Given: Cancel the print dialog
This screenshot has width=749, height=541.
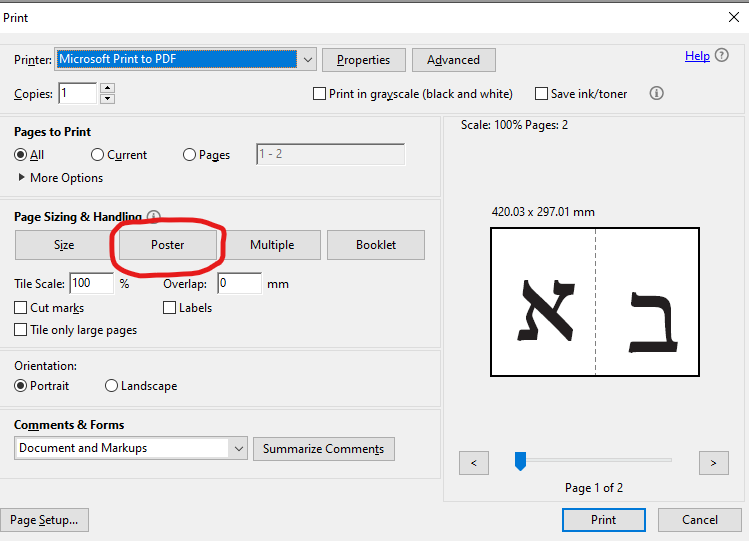Looking at the screenshot, I should pyautogui.click(x=700, y=520).
